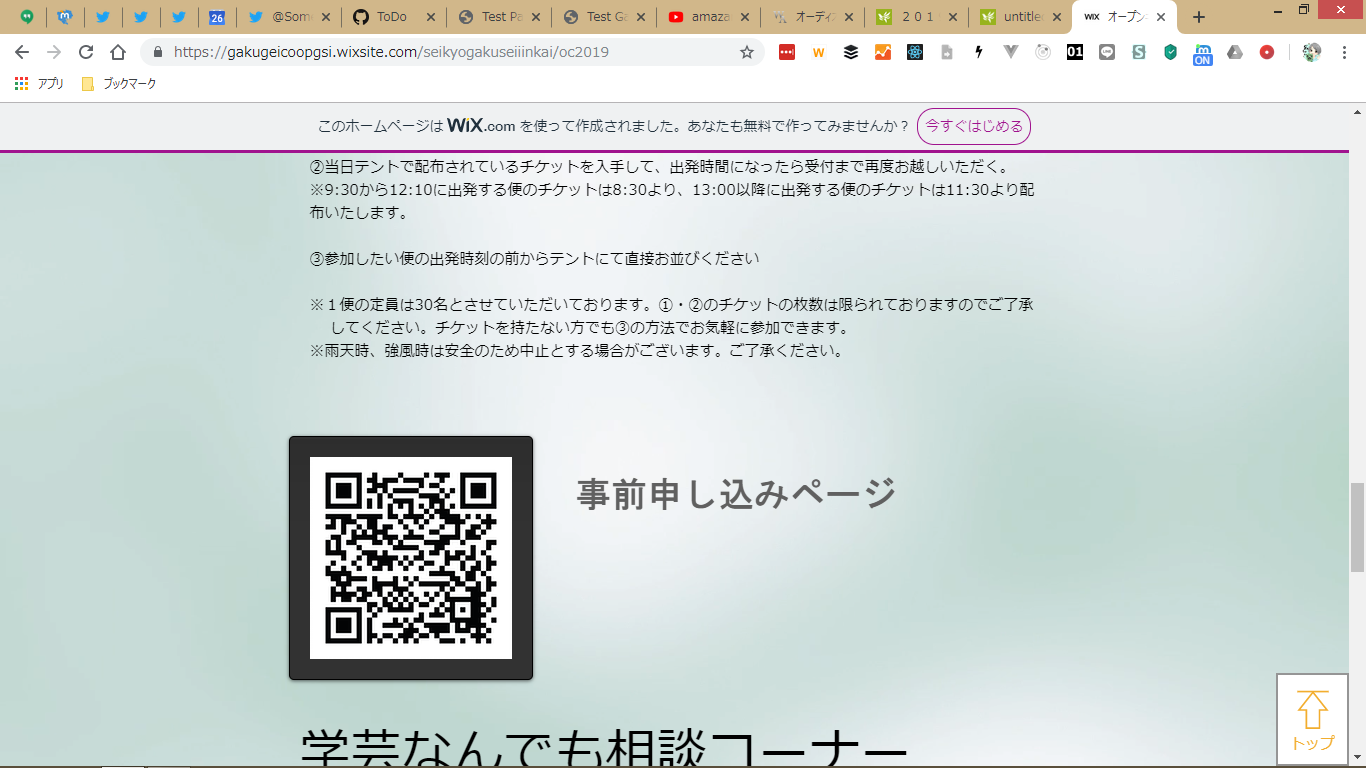Click the green shield extension icon

pyautogui.click(x=1170, y=53)
